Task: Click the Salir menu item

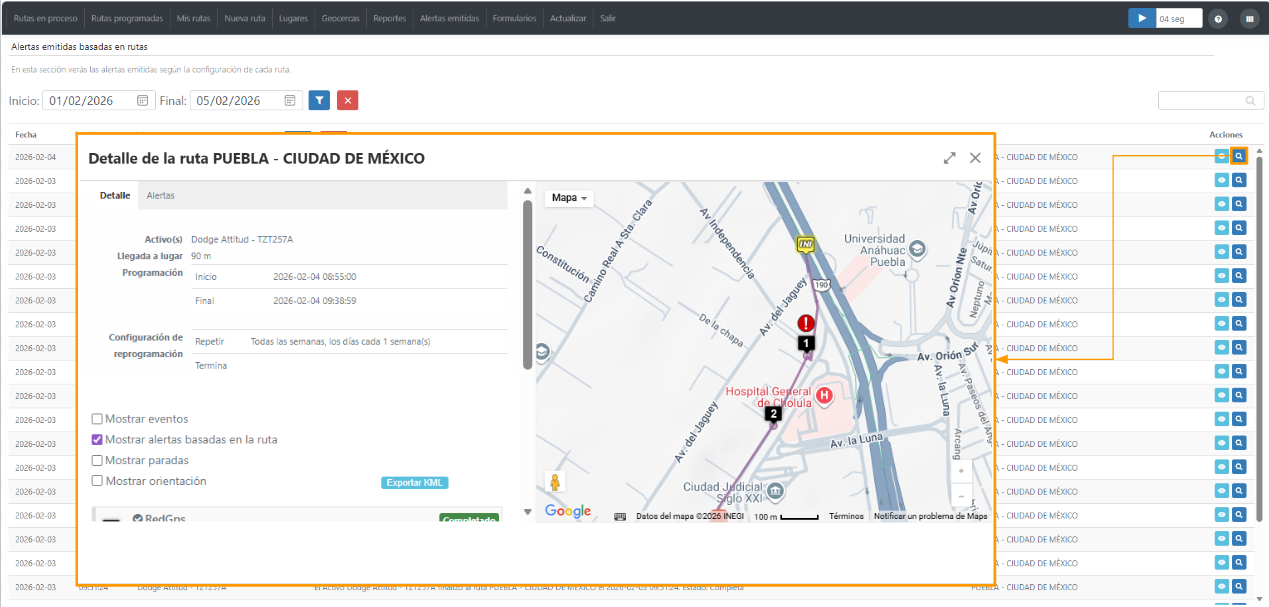Action: pyautogui.click(x=608, y=18)
